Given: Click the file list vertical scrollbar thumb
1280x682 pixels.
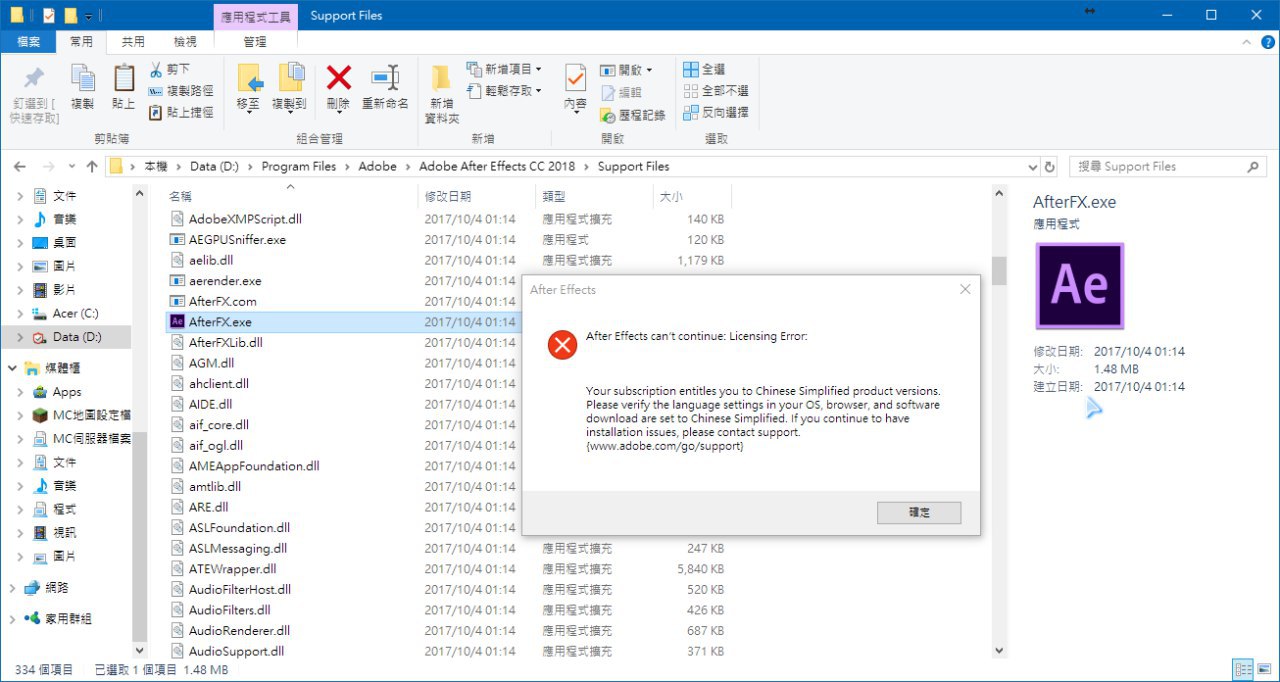Looking at the screenshot, I should tap(999, 270).
